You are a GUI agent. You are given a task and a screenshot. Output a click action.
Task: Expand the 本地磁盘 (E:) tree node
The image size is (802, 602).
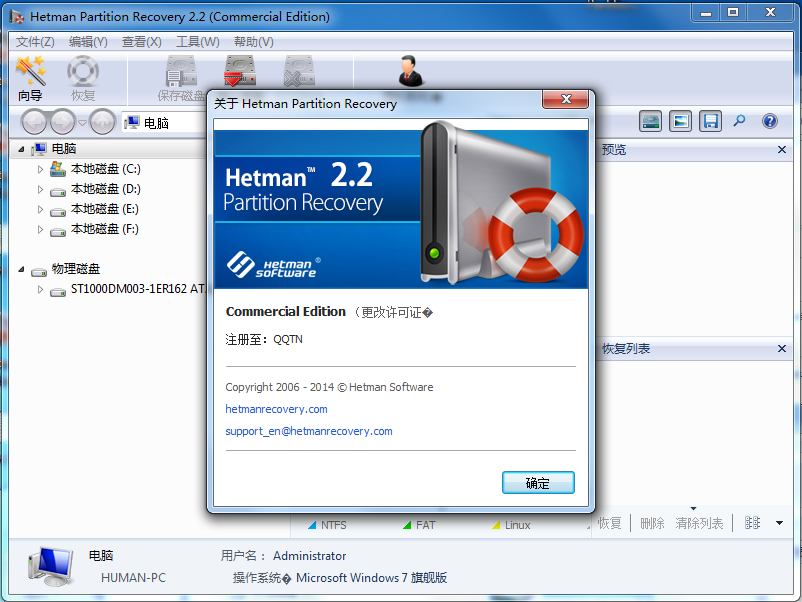click(x=41, y=209)
